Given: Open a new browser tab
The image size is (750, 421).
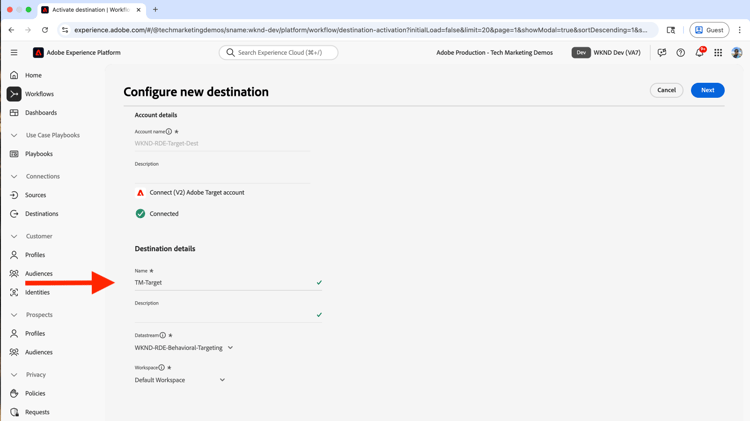Looking at the screenshot, I should pyautogui.click(x=155, y=10).
